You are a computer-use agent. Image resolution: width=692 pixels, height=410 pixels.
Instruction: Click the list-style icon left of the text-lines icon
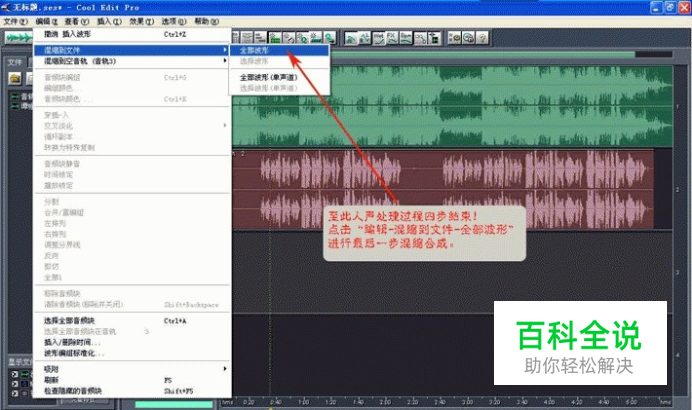pyautogui.click(x=247, y=38)
